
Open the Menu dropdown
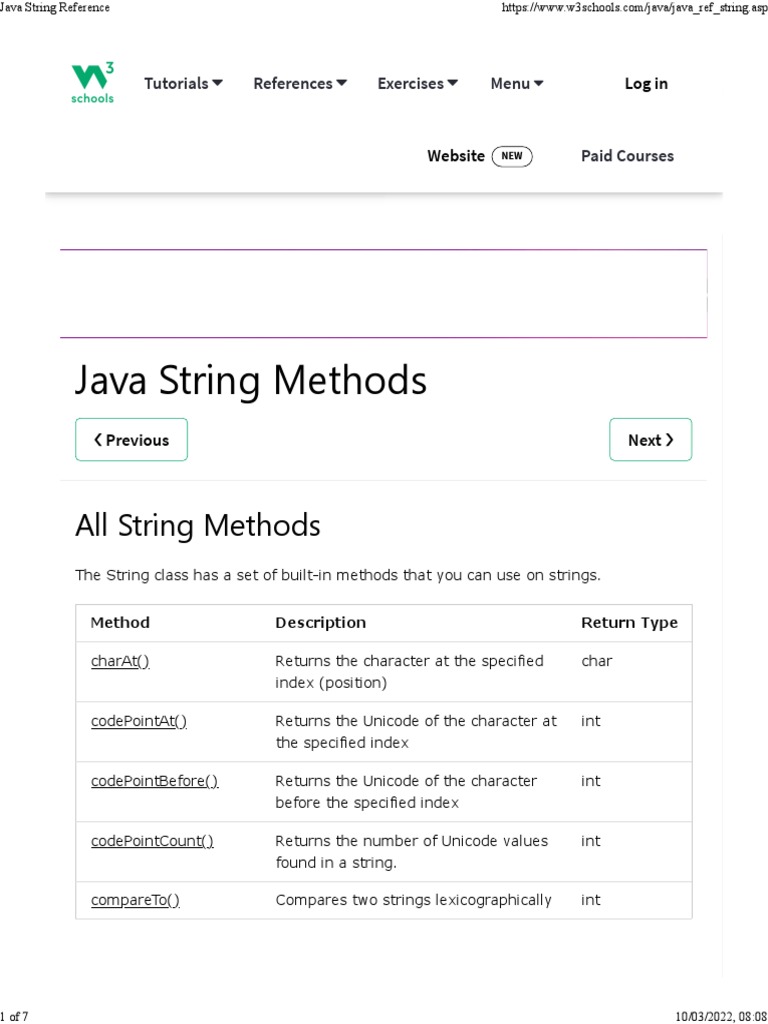517,84
